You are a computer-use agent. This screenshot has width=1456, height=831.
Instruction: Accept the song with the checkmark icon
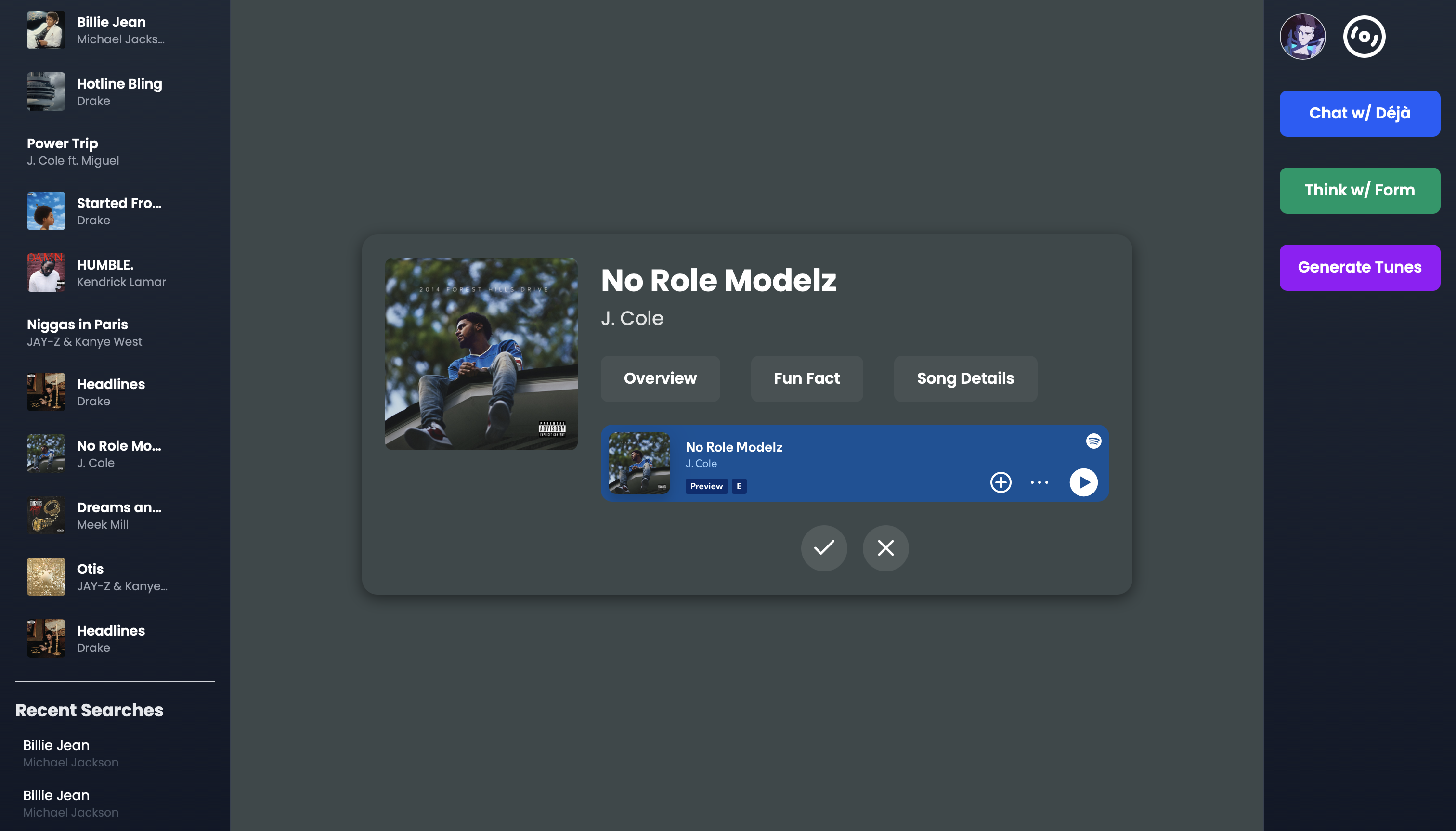pos(824,548)
